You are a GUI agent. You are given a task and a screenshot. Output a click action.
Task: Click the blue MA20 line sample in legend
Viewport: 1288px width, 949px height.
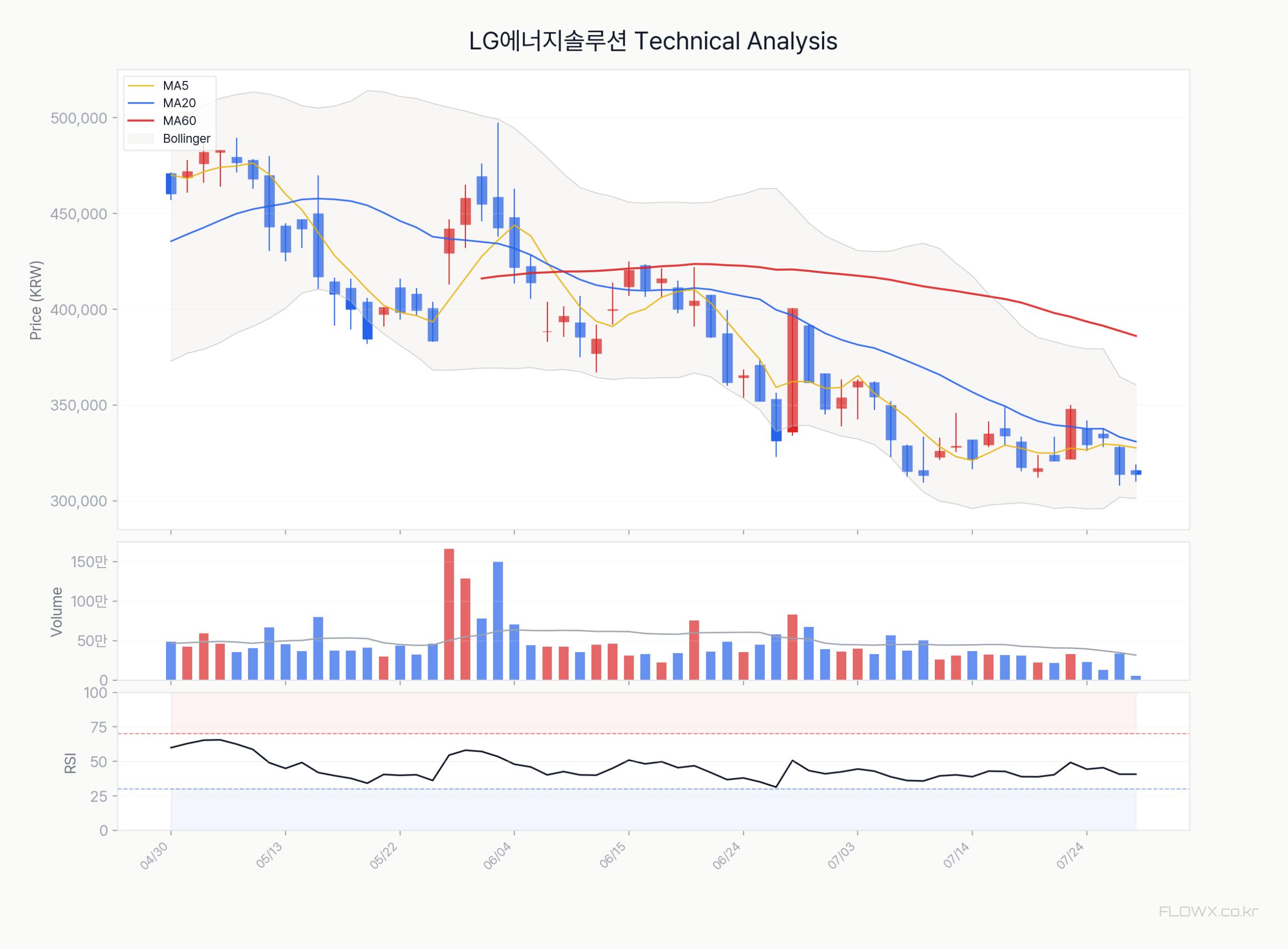coord(141,103)
